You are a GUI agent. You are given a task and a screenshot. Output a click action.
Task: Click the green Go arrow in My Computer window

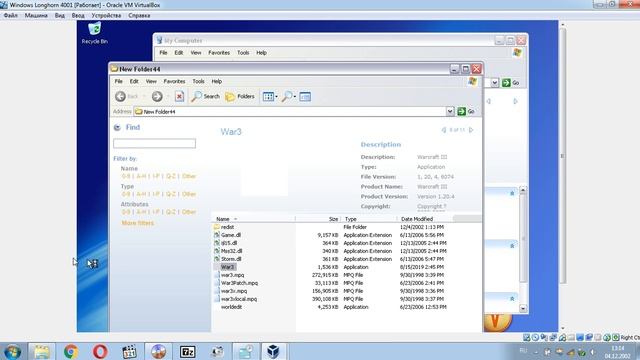[506, 82]
